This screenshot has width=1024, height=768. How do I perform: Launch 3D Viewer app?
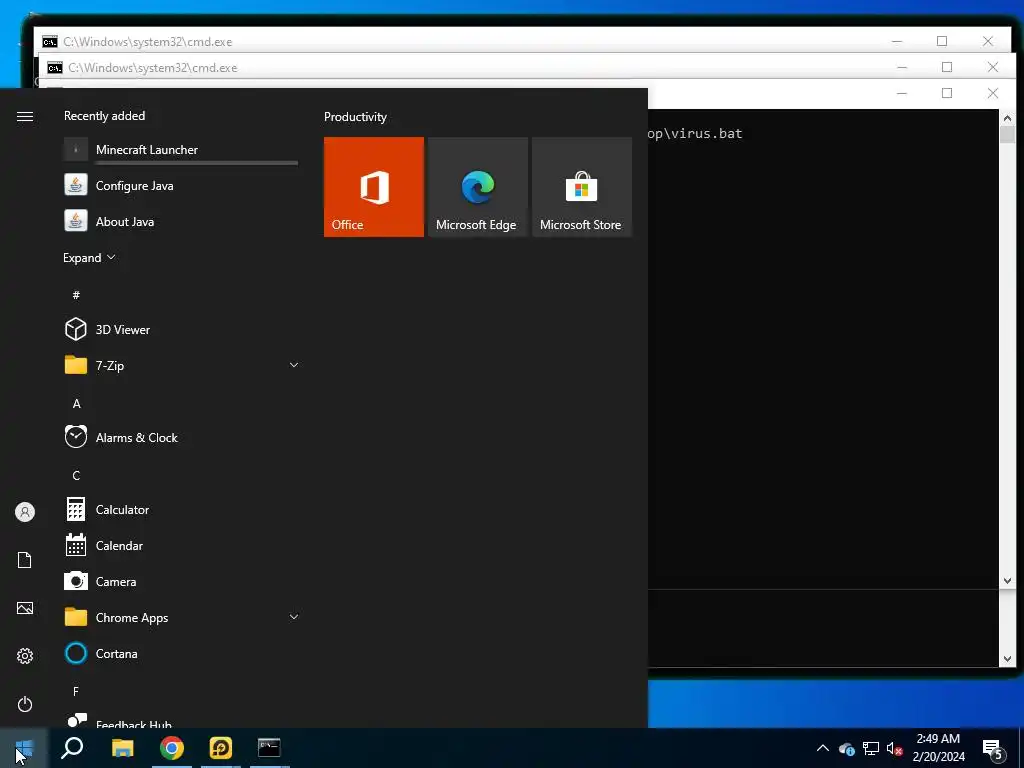tap(181, 329)
